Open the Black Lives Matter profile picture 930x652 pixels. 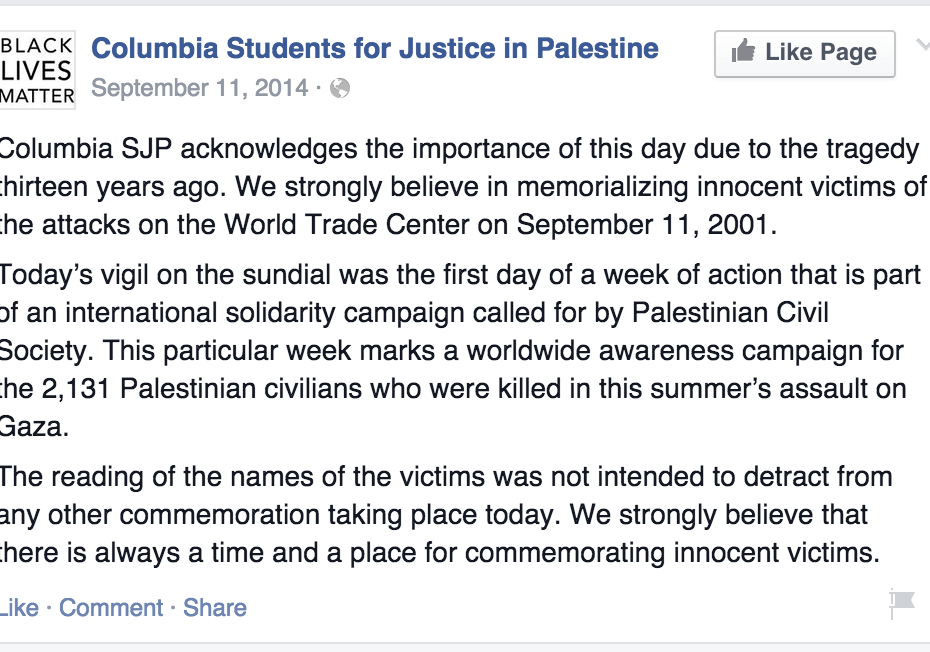(37, 70)
